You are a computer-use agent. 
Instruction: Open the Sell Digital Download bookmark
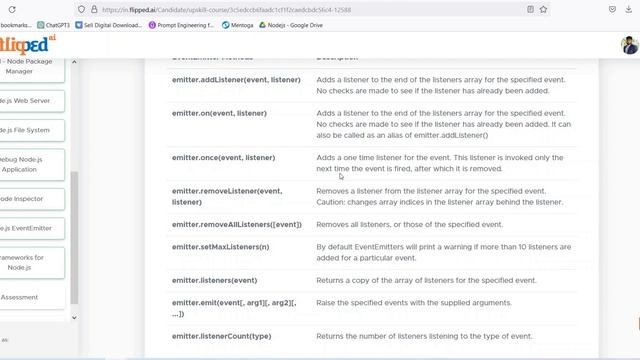tap(109, 25)
